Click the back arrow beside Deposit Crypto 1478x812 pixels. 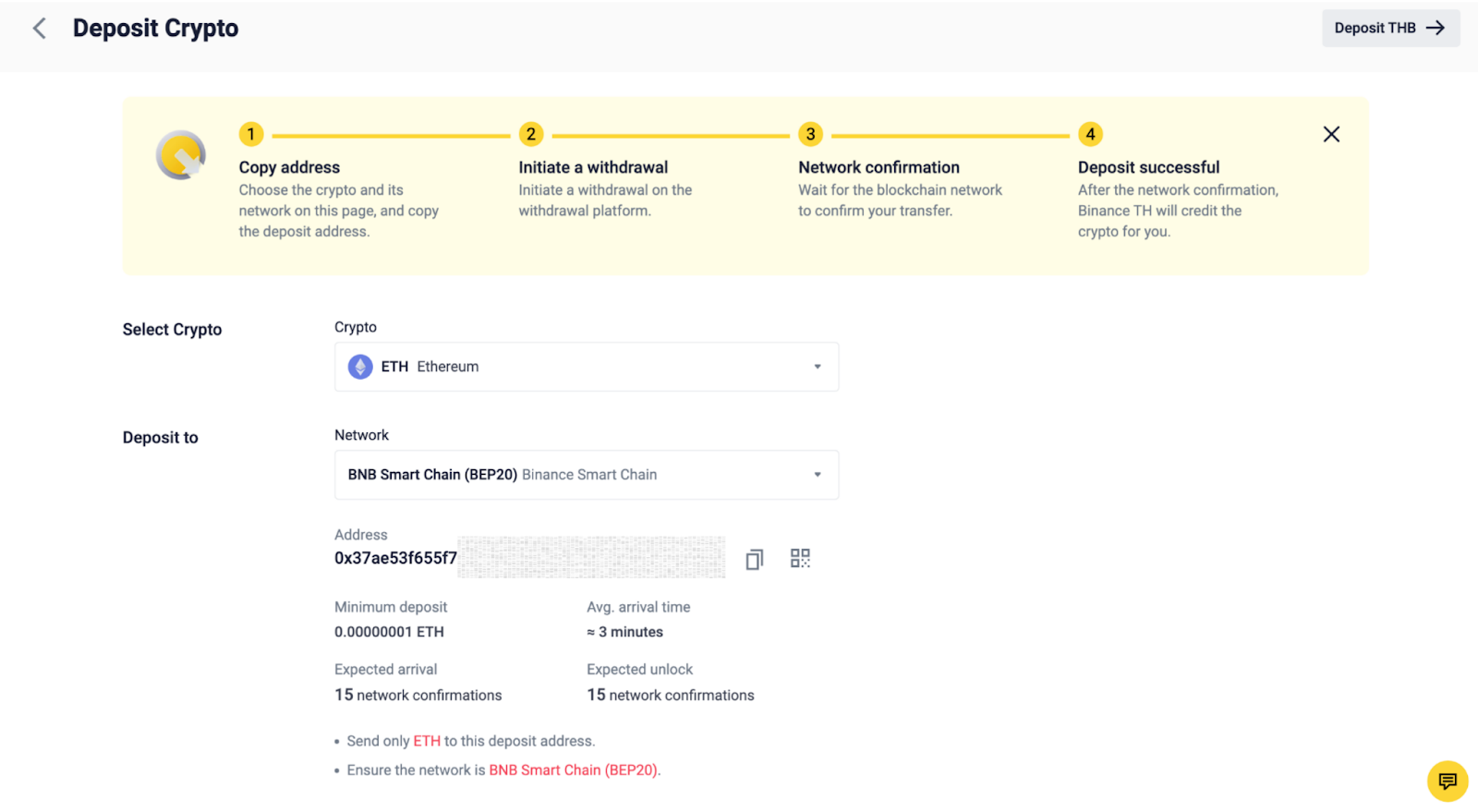click(x=40, y=29)
